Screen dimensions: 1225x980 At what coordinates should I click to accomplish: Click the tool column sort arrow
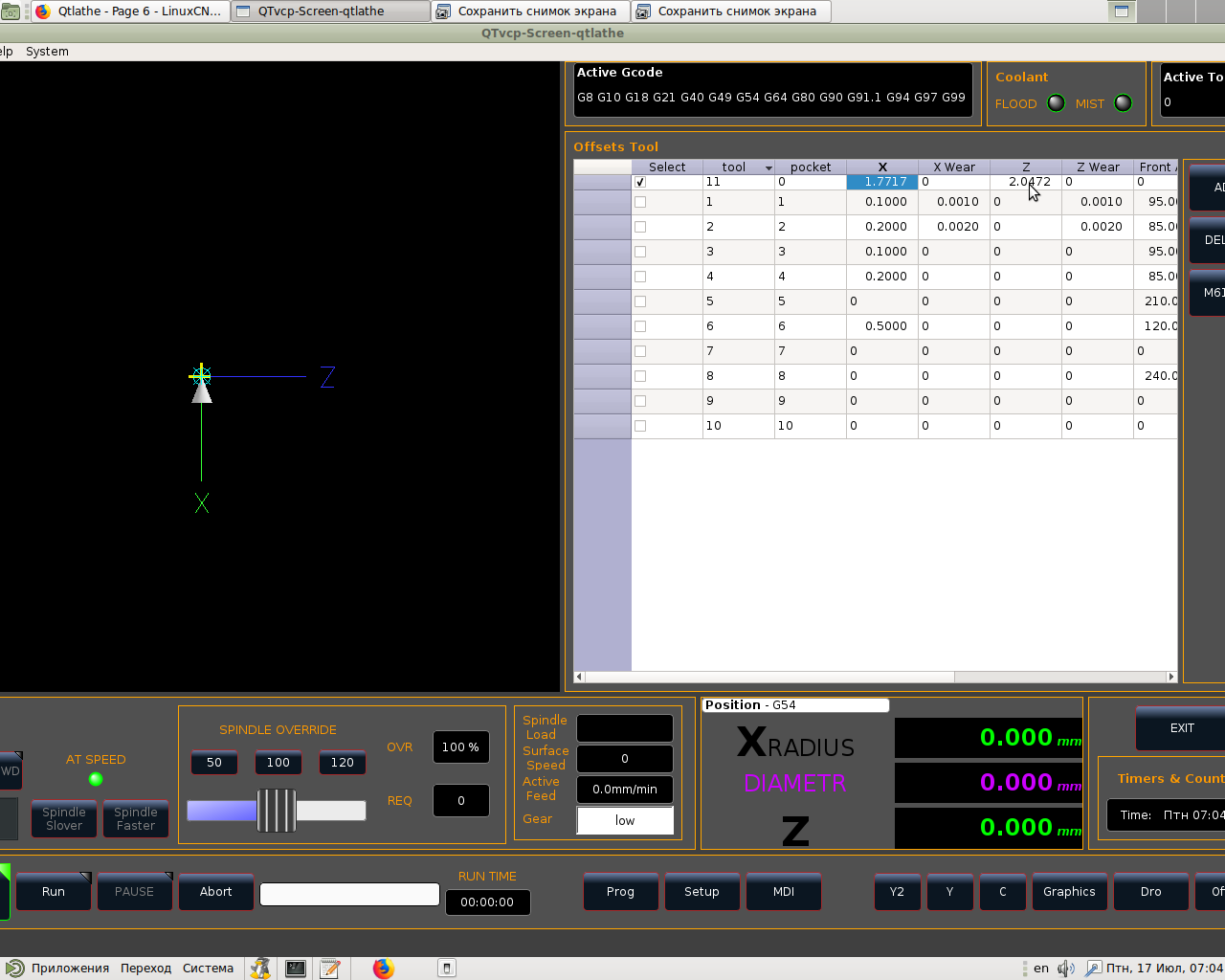768,167
